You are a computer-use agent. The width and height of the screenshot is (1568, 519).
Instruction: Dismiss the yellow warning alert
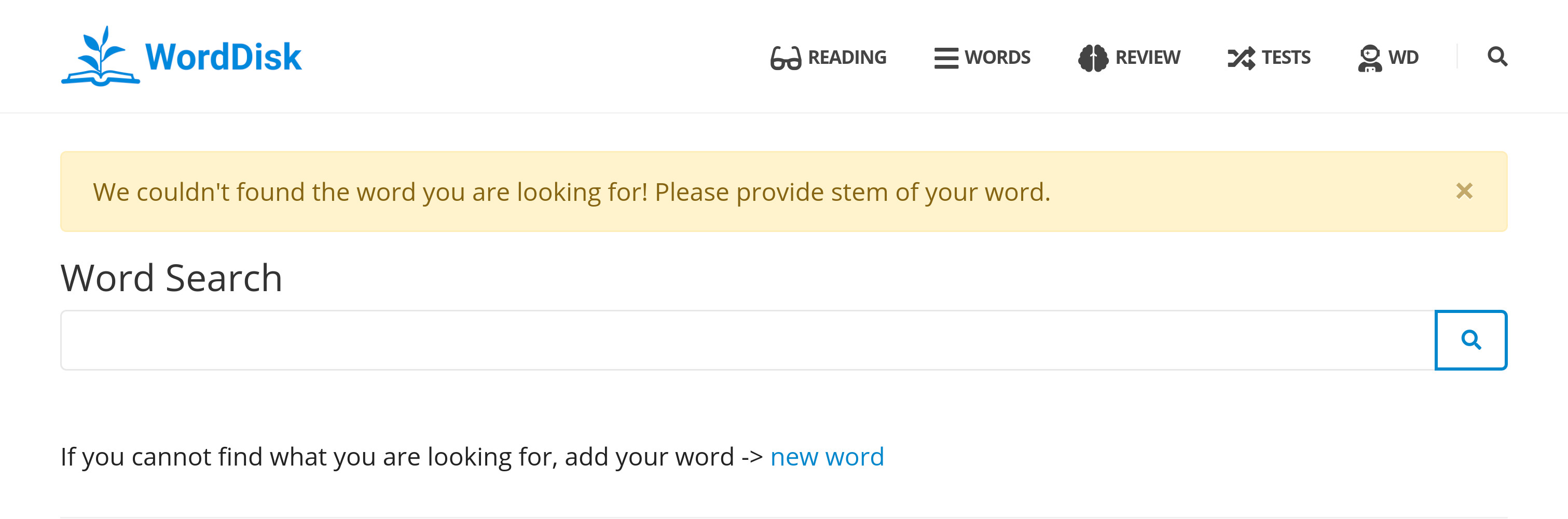pos(1464,192)
